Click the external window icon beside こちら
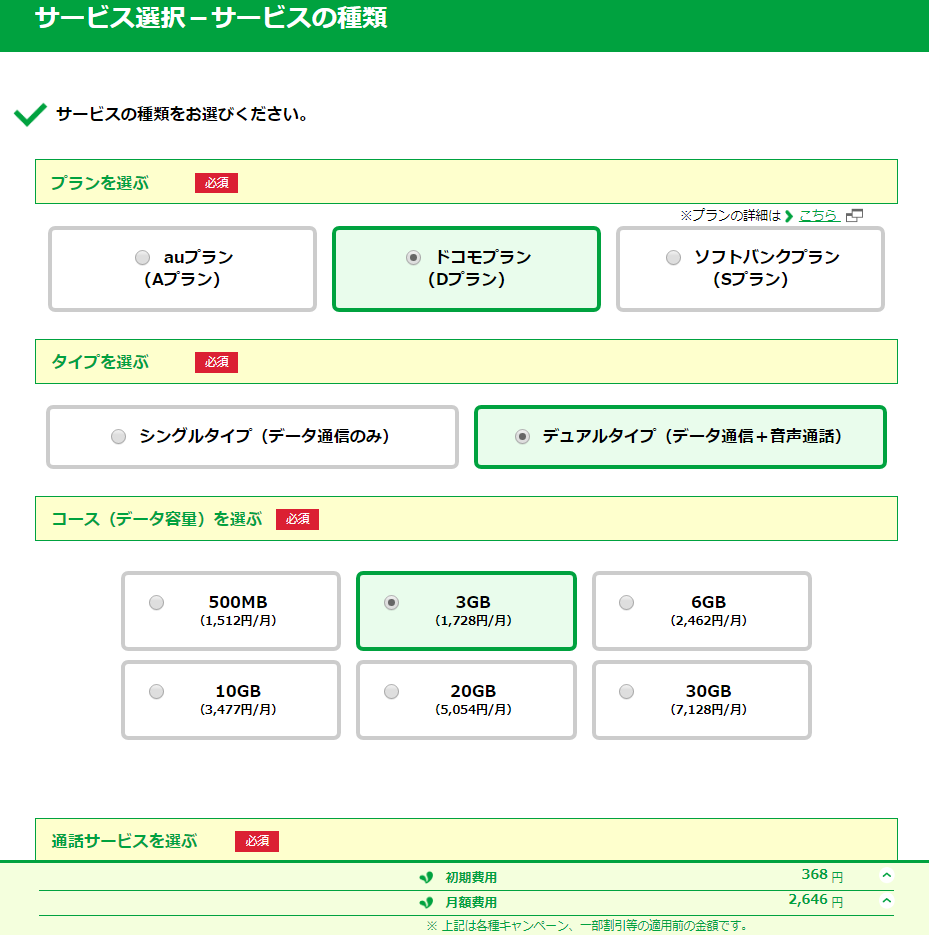The image size is (929, 935). (854, 215)
